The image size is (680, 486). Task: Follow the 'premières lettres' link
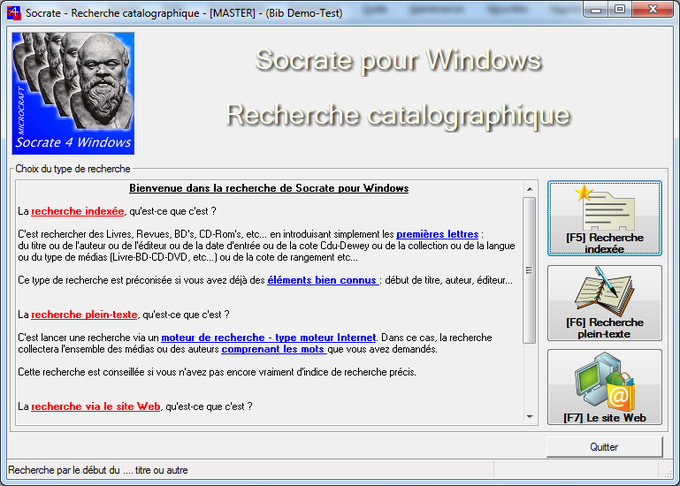click(437, 234)
